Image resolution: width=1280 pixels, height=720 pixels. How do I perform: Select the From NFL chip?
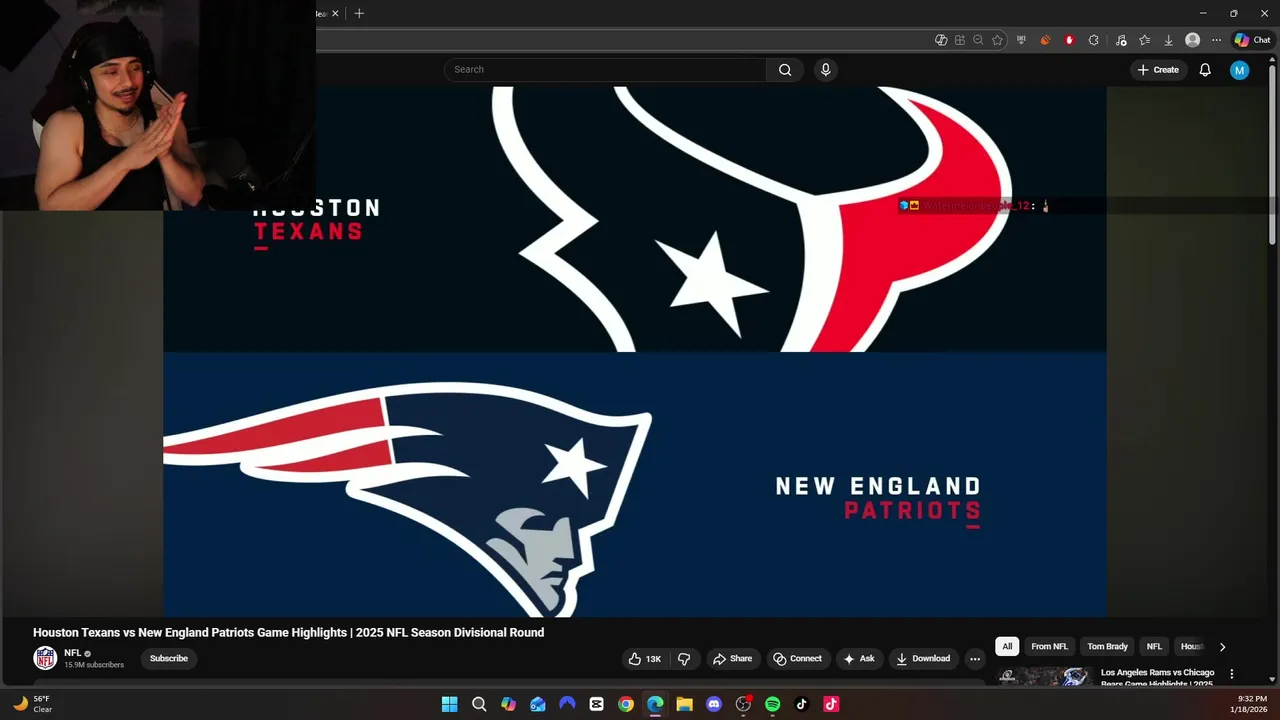click(1049, 647)
